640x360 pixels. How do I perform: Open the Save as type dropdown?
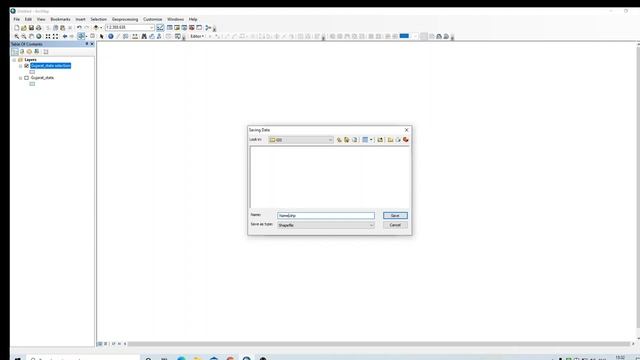point(371,225)
